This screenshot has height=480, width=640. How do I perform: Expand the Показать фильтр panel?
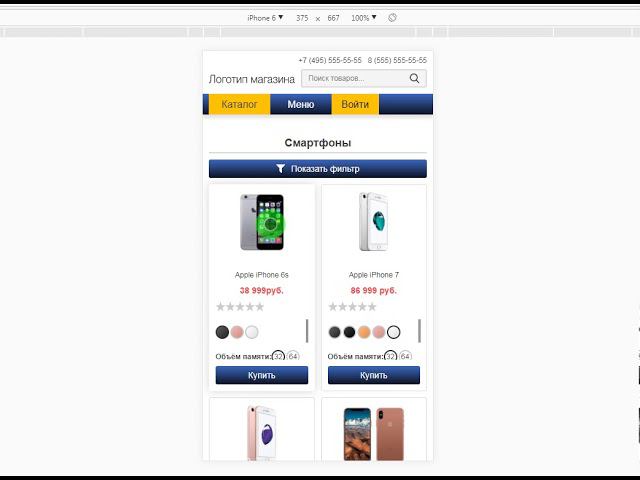pos(318,169)
